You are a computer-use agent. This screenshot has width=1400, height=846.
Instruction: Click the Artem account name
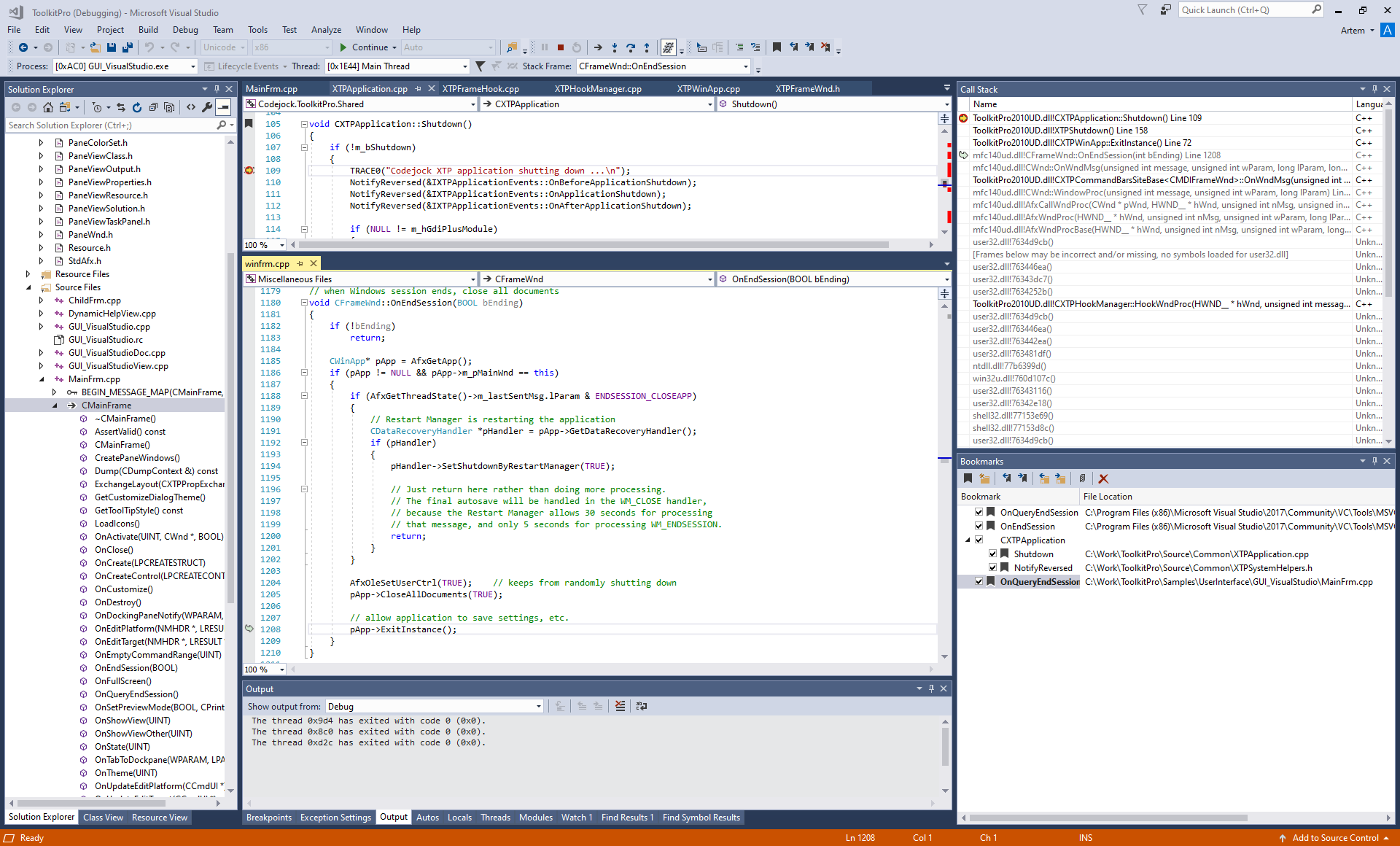[1353, 31]
